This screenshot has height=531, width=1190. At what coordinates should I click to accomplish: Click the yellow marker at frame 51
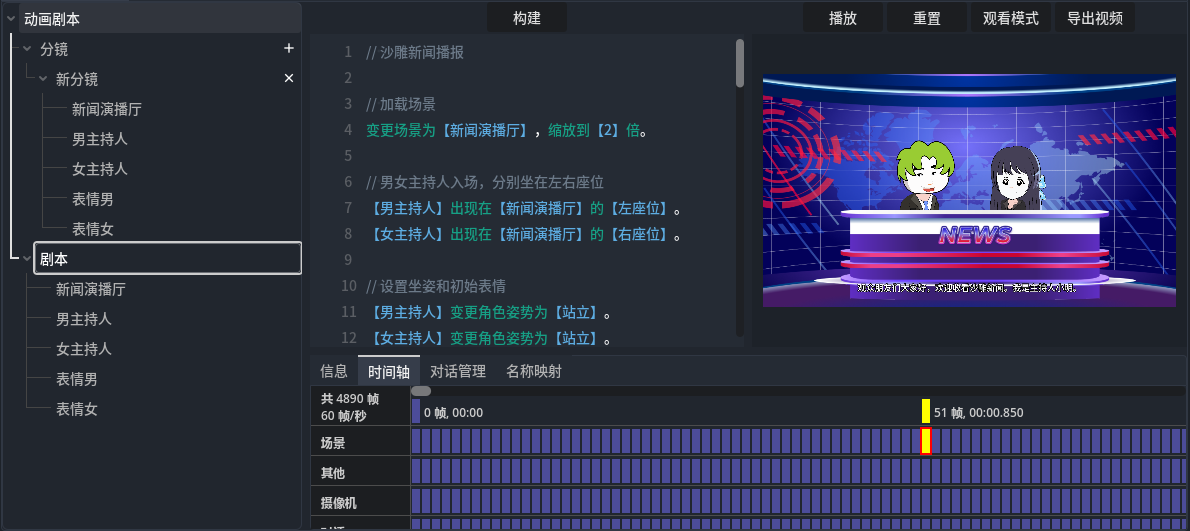click(926, 411)
